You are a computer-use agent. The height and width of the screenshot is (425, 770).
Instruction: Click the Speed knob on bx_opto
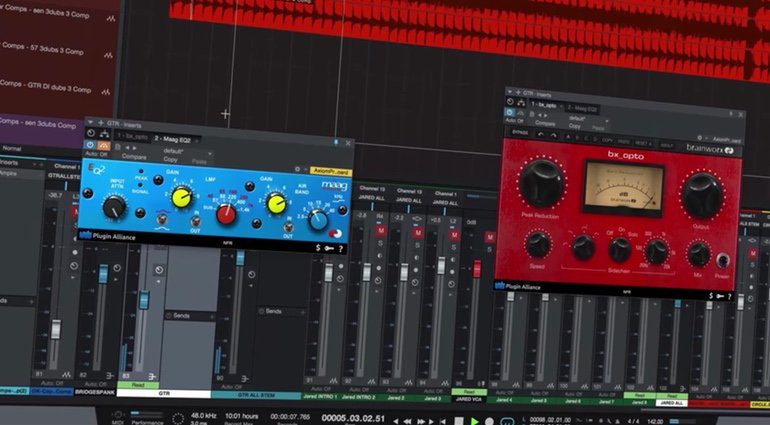coord(538,244)
